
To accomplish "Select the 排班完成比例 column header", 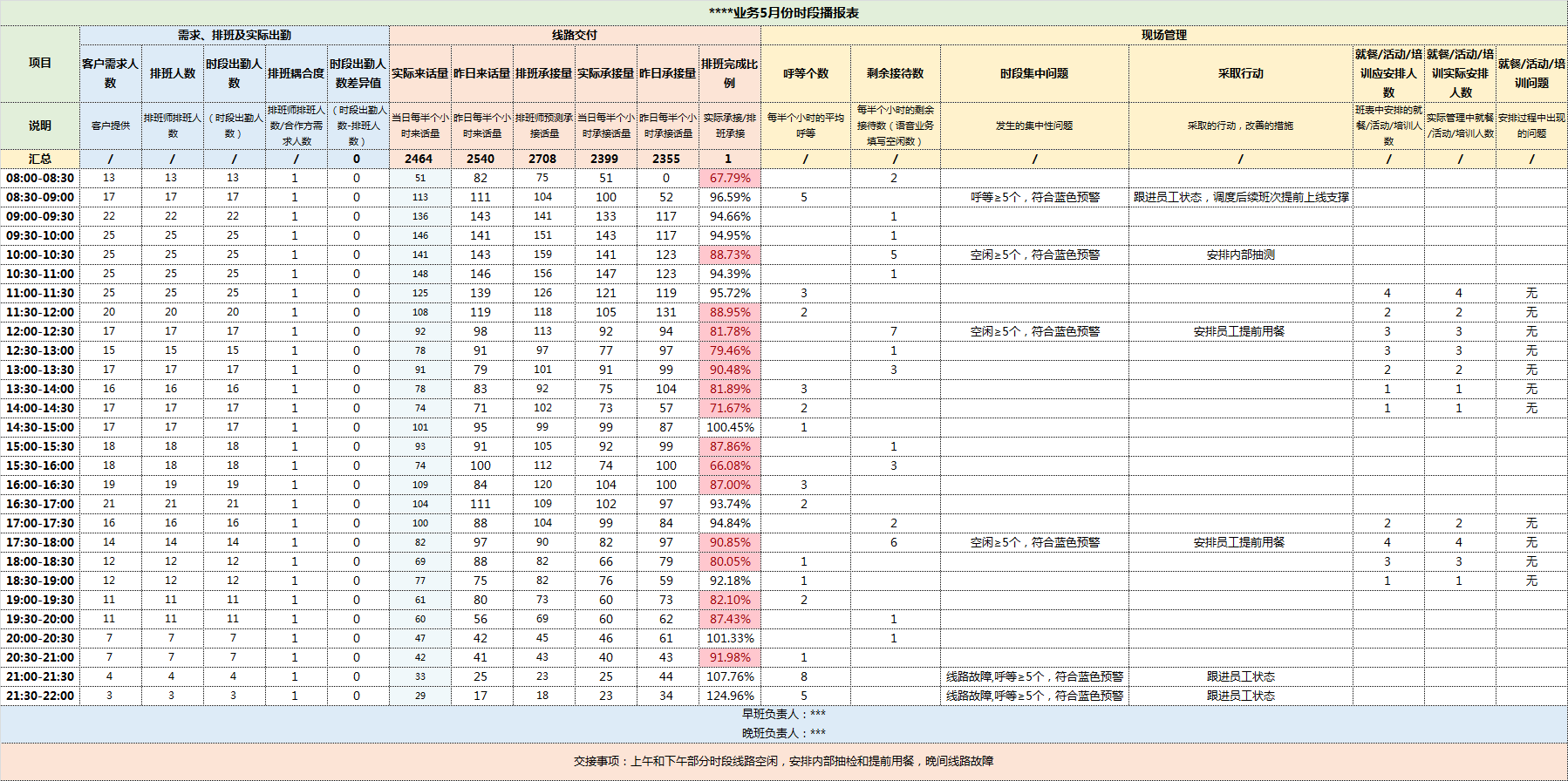I will pyautogui.click(x=729, y=73).
